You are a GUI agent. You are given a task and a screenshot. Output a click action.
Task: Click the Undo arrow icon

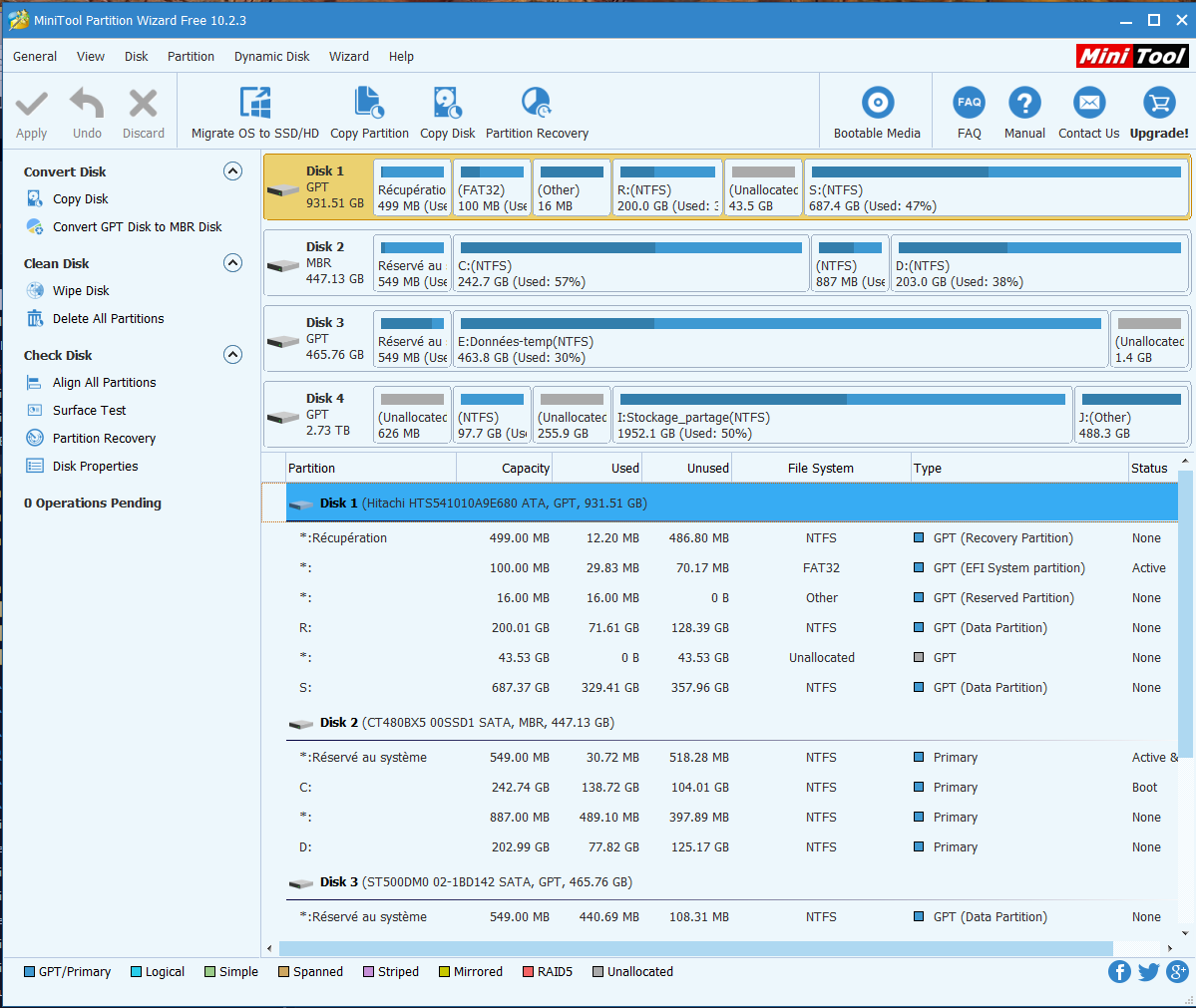click(x=87, y=104)
